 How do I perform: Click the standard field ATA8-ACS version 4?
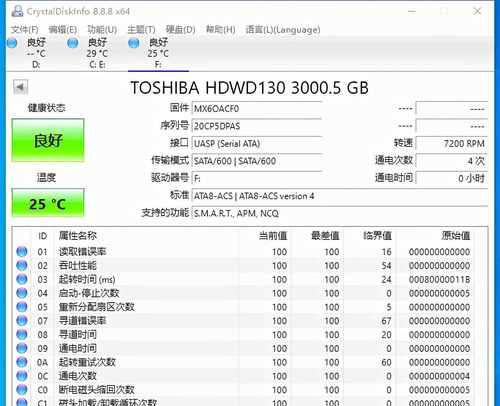340,196
